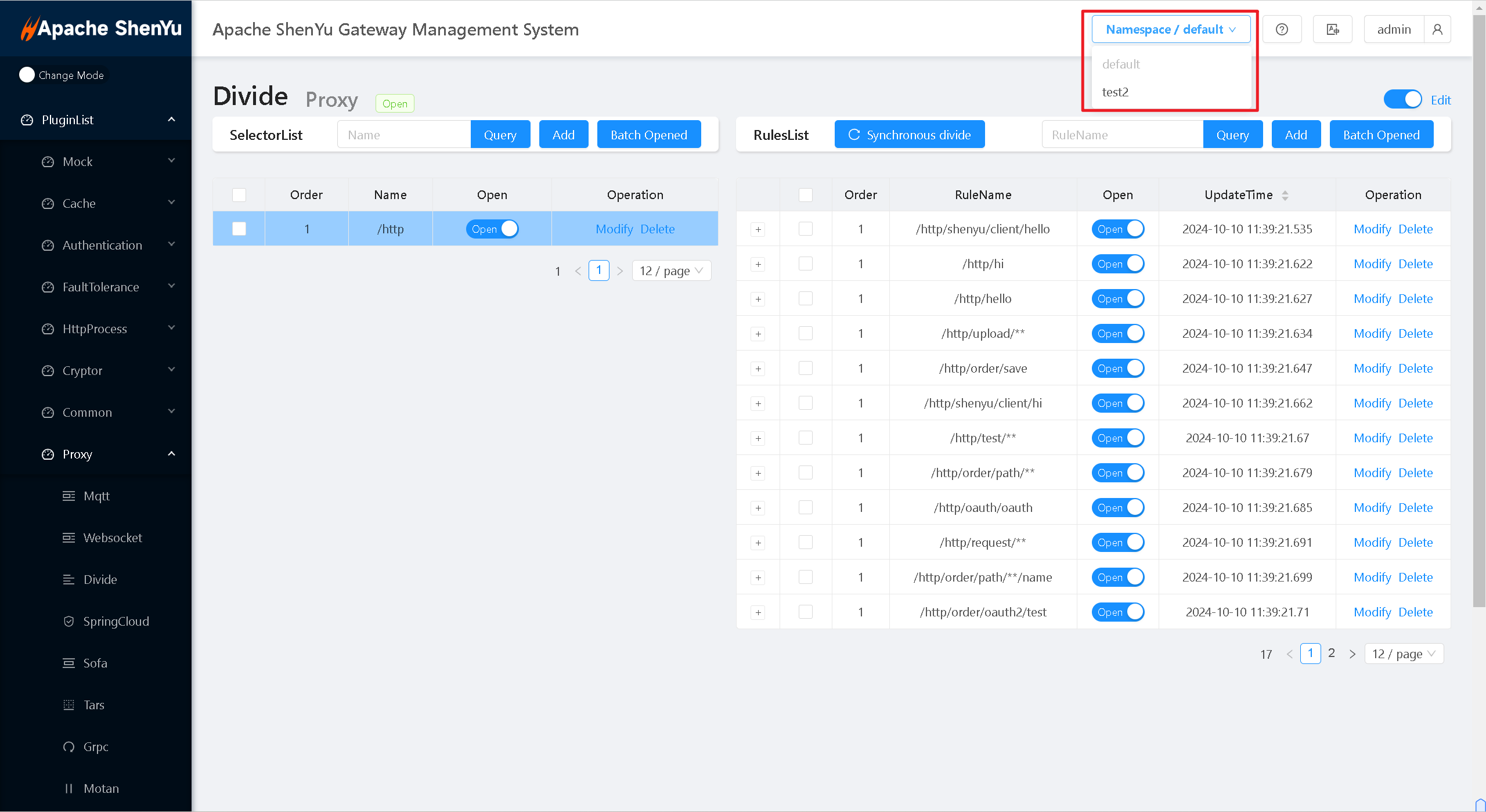The image size is (1486, 812).
Task: Click the Grpc plugin icon in sidebar
Action: [68, 747]
